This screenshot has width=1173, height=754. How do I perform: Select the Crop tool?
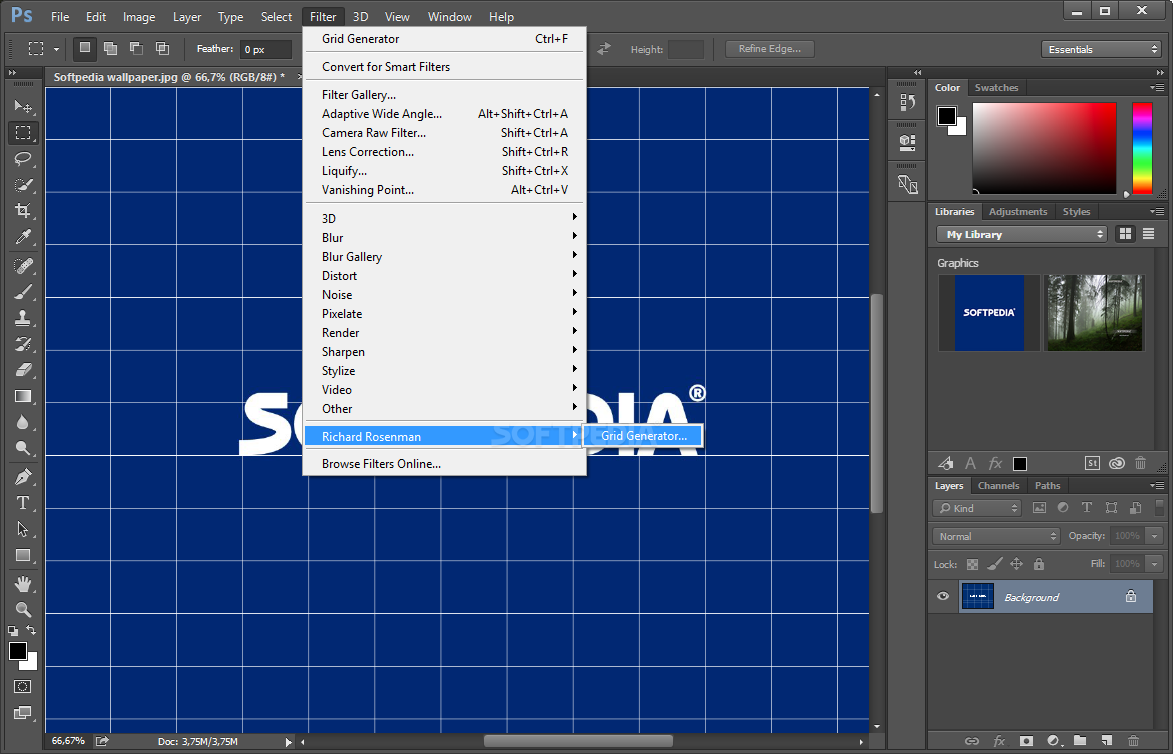coord(23,210)
